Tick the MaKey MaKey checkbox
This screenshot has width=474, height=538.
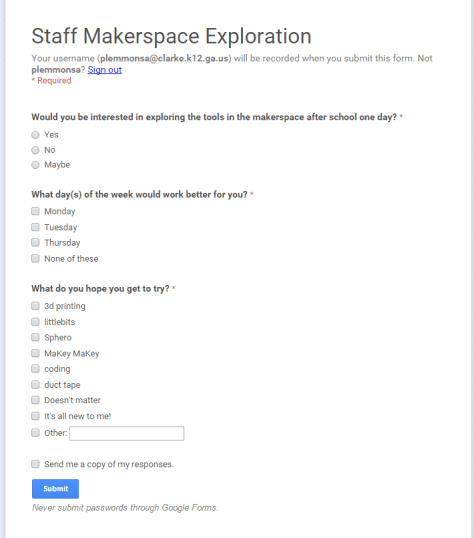click(x=35, y=353)
